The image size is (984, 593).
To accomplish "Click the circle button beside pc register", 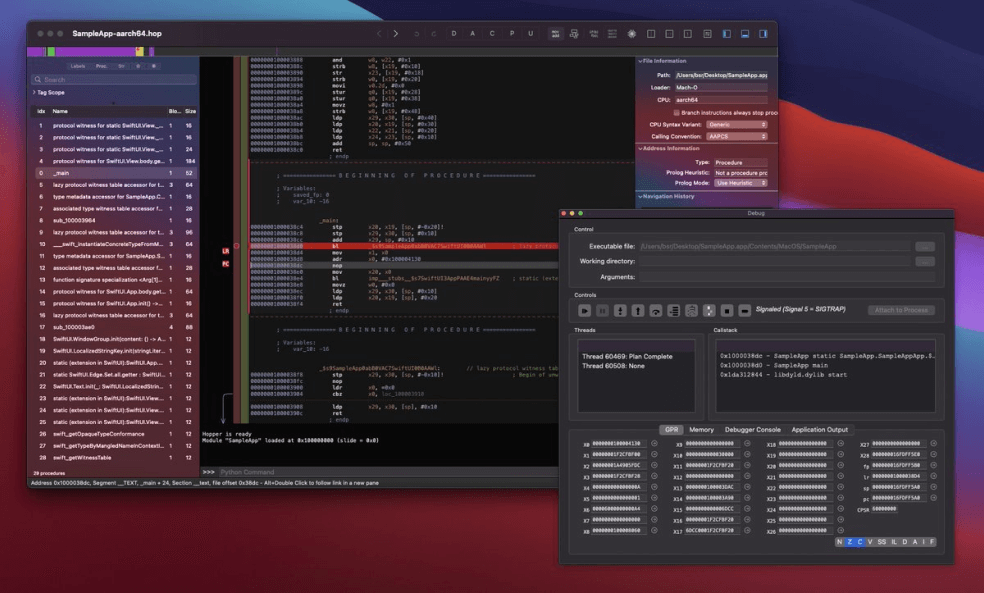I will tap(933, 498).
